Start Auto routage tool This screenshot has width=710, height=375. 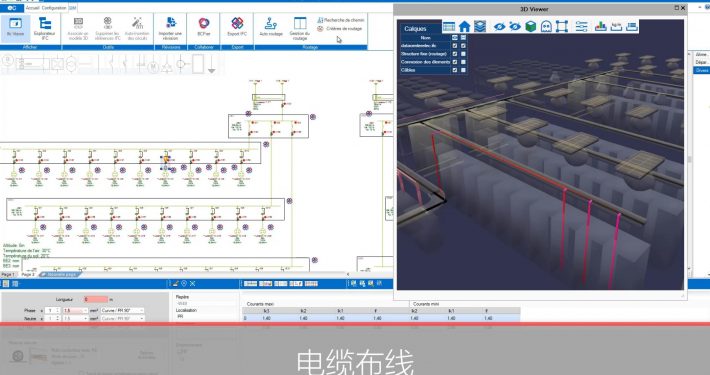pos(271,27)
